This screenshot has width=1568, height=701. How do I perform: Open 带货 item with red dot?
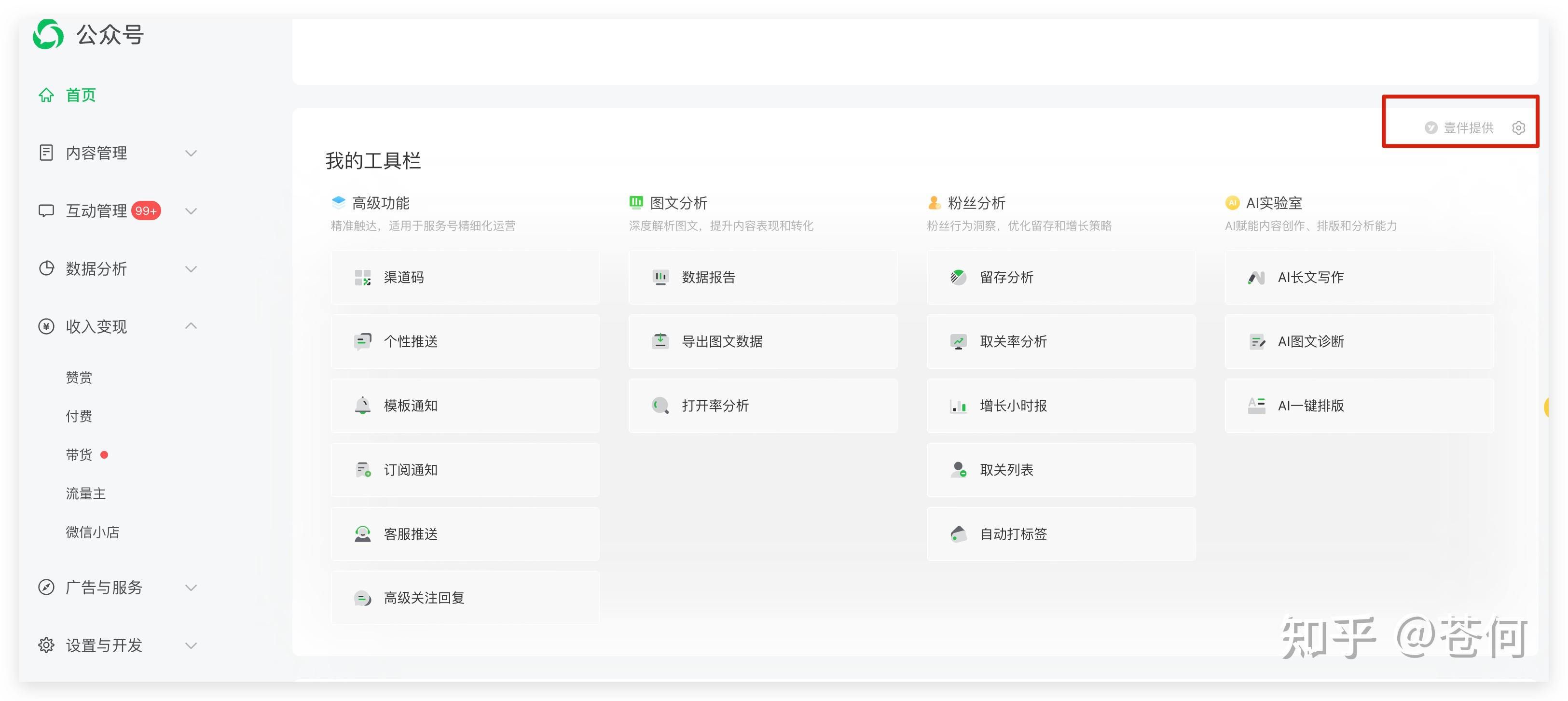point(79,455)
